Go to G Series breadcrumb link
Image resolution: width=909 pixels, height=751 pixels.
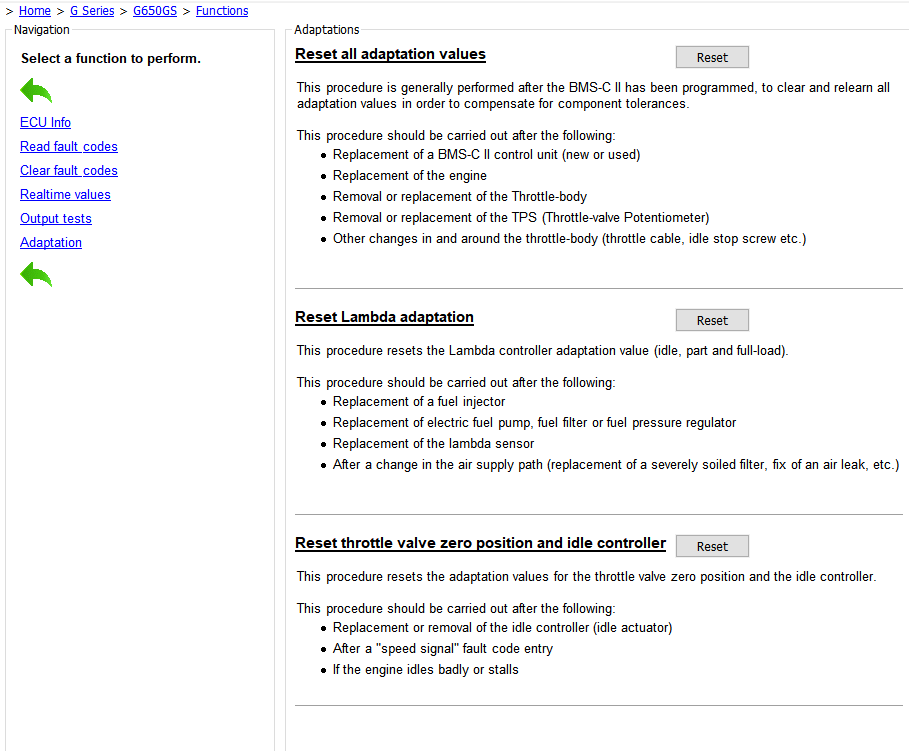click(92, 10)
